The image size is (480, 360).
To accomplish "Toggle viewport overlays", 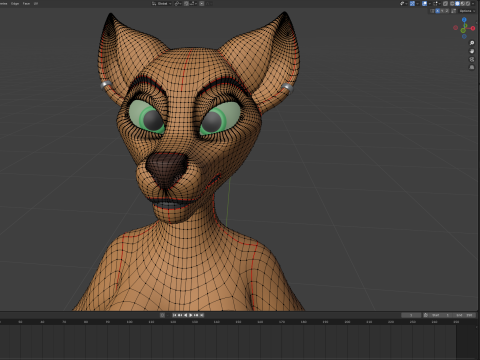I will [x=424, y=4].
